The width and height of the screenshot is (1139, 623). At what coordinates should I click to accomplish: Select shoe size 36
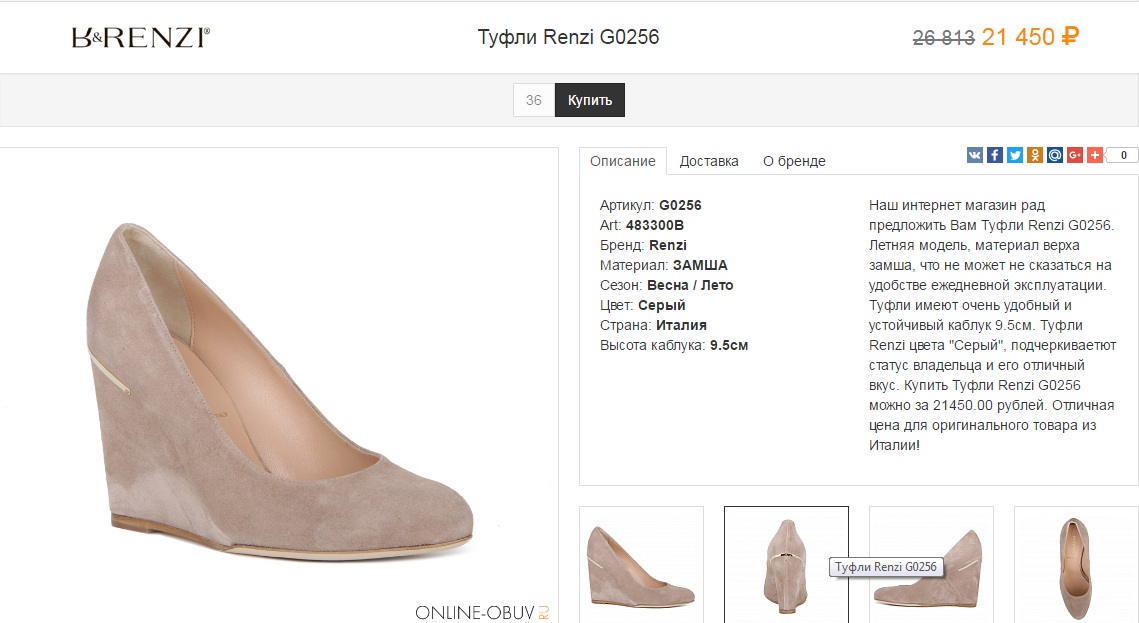point(534,100)
